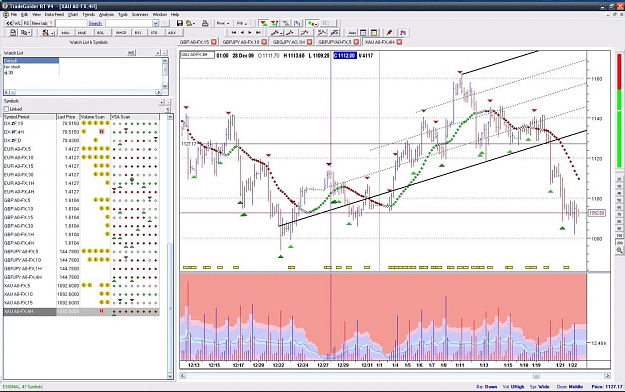Open the Scanners menu
This screenshot has width=625, height=392.
pyautogui.click(x=140, y=14)
